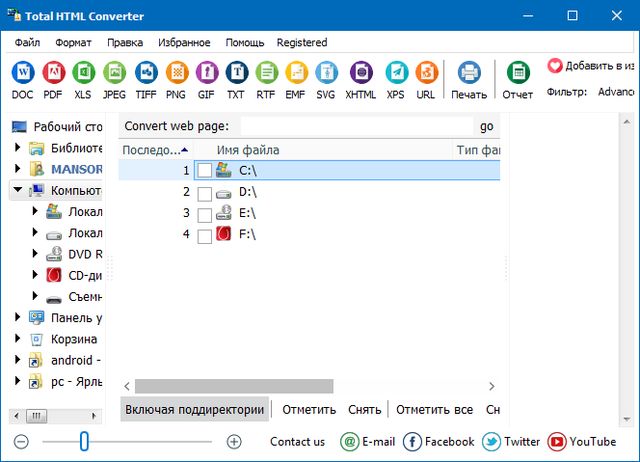
Task: Click the PDF conversion icon
Action: coord(53,73)
